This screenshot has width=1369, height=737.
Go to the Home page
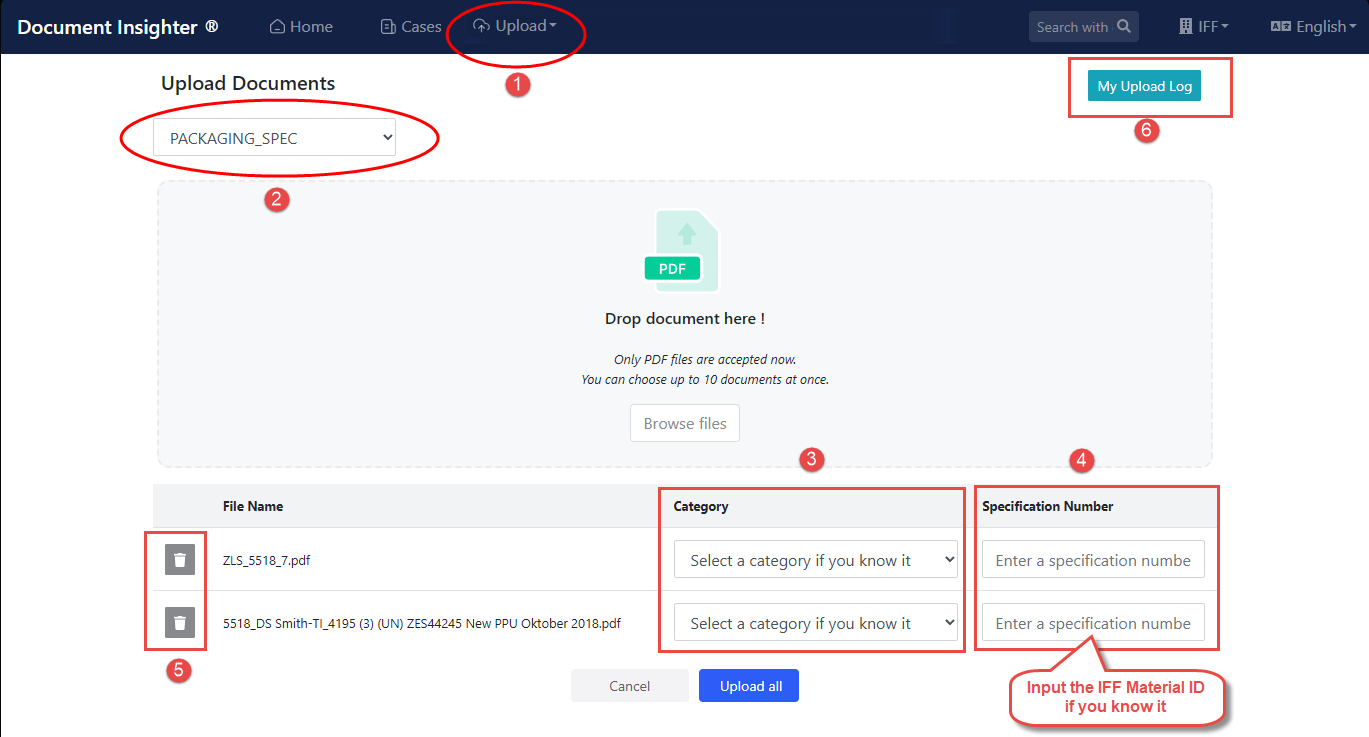coord(301,27)
